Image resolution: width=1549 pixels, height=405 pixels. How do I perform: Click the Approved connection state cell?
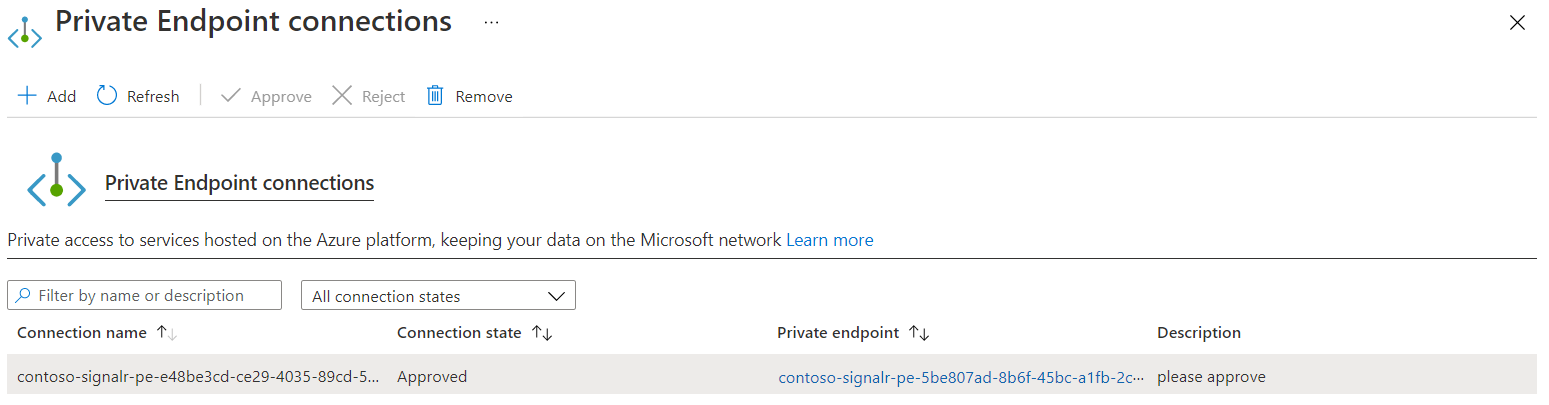pos(432,378)
